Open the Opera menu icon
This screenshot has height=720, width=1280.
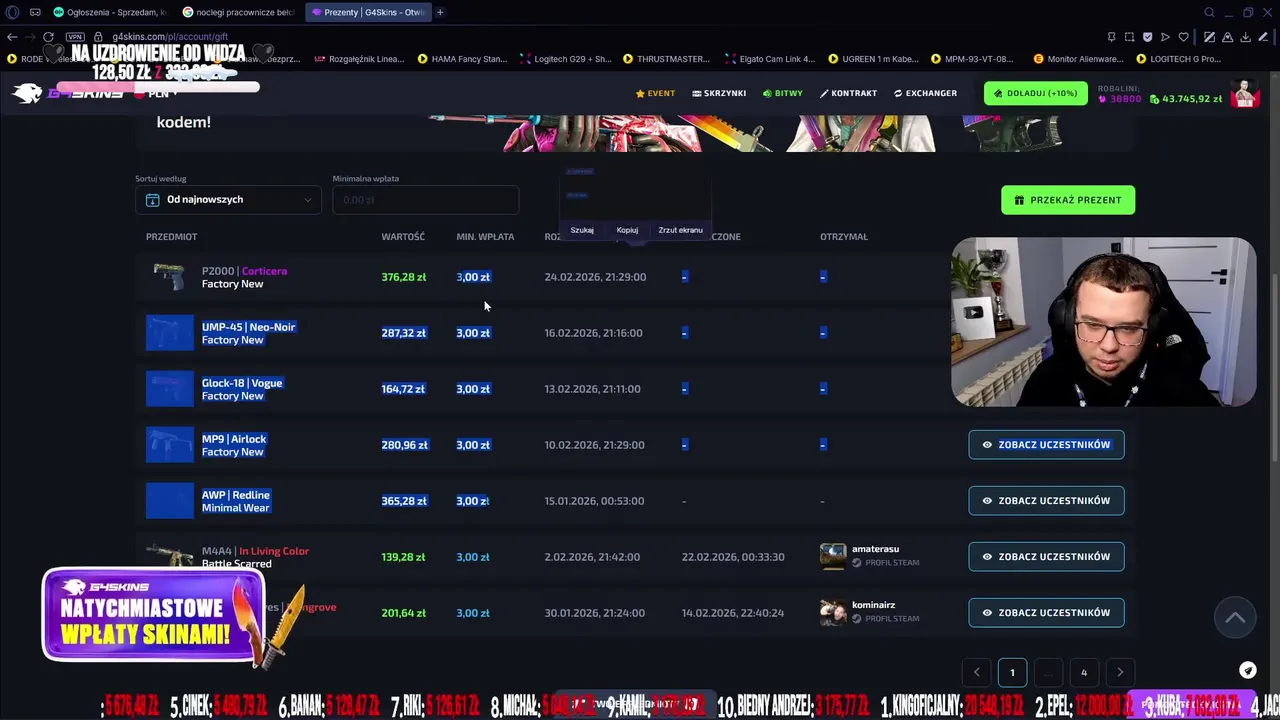[13, 12]
